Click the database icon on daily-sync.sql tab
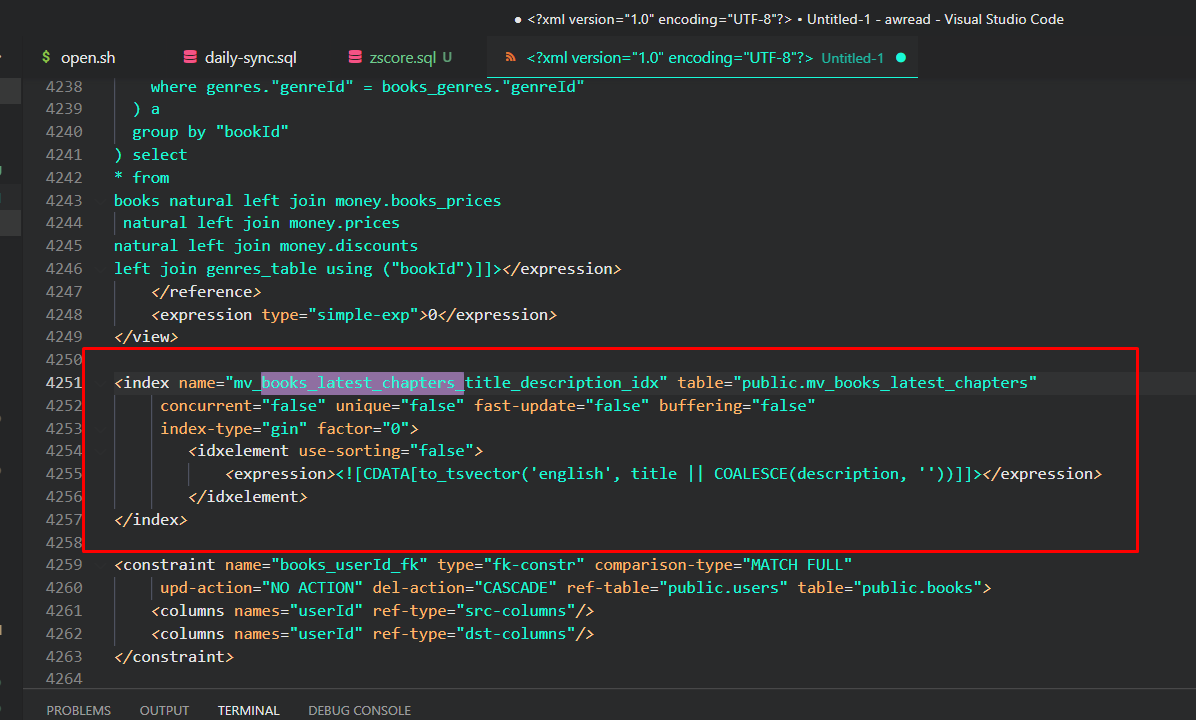The height and width of the screenshot is (720, 1196). click(188, 57)
